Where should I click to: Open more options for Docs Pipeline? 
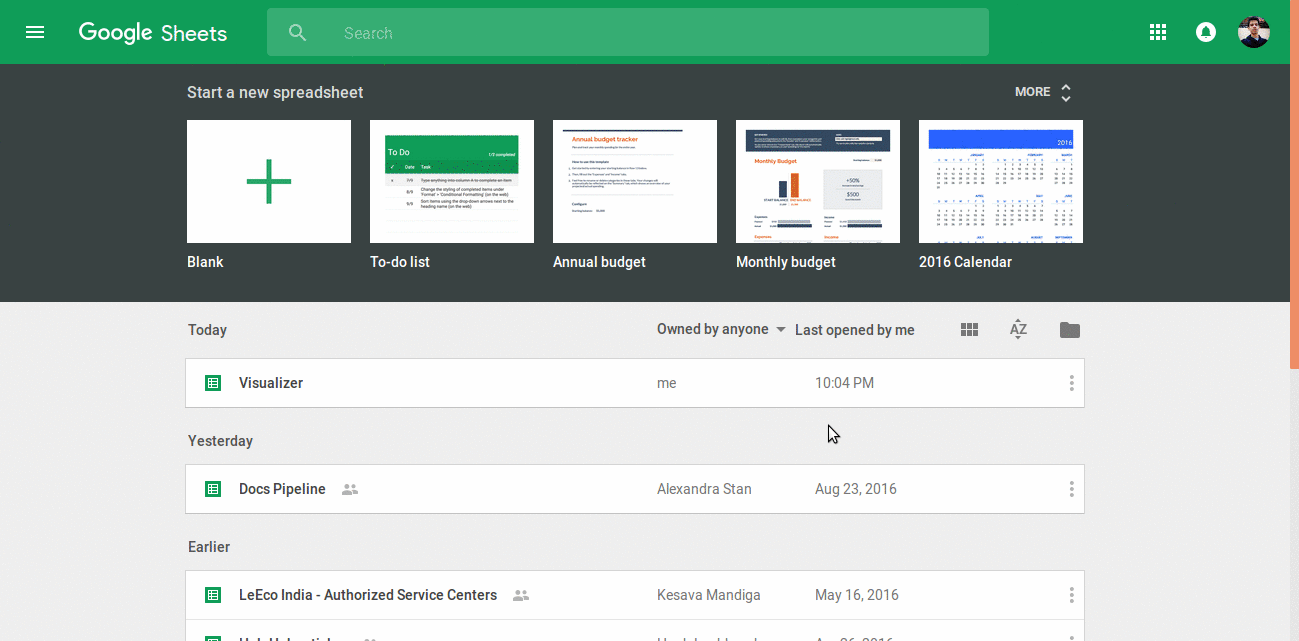pos(1071,489)
